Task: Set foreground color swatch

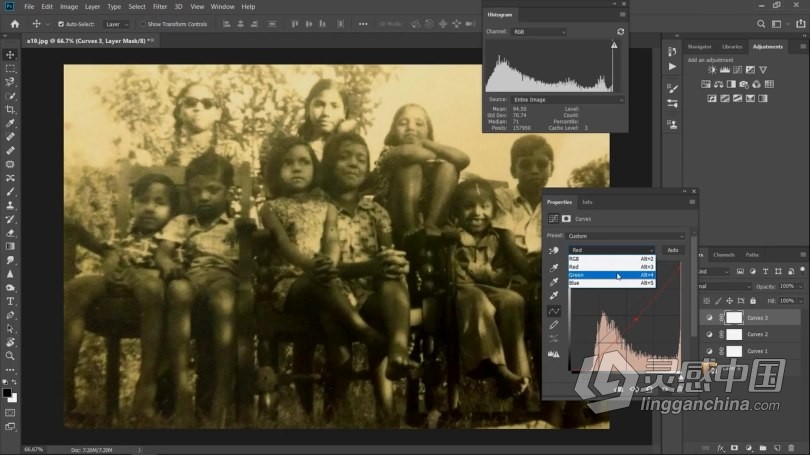Action: point(7,393)
